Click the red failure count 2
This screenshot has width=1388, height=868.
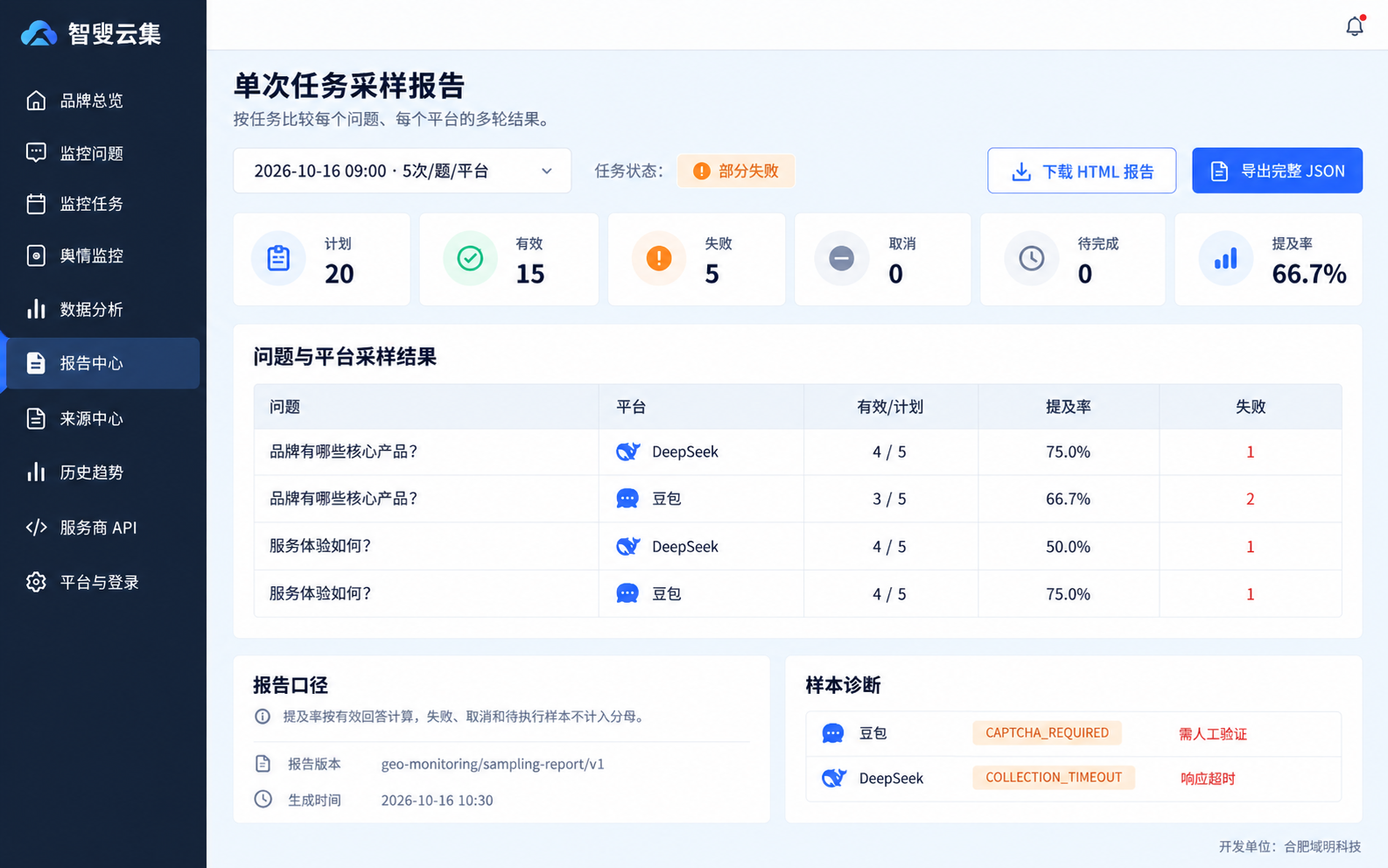[1250, 499]
